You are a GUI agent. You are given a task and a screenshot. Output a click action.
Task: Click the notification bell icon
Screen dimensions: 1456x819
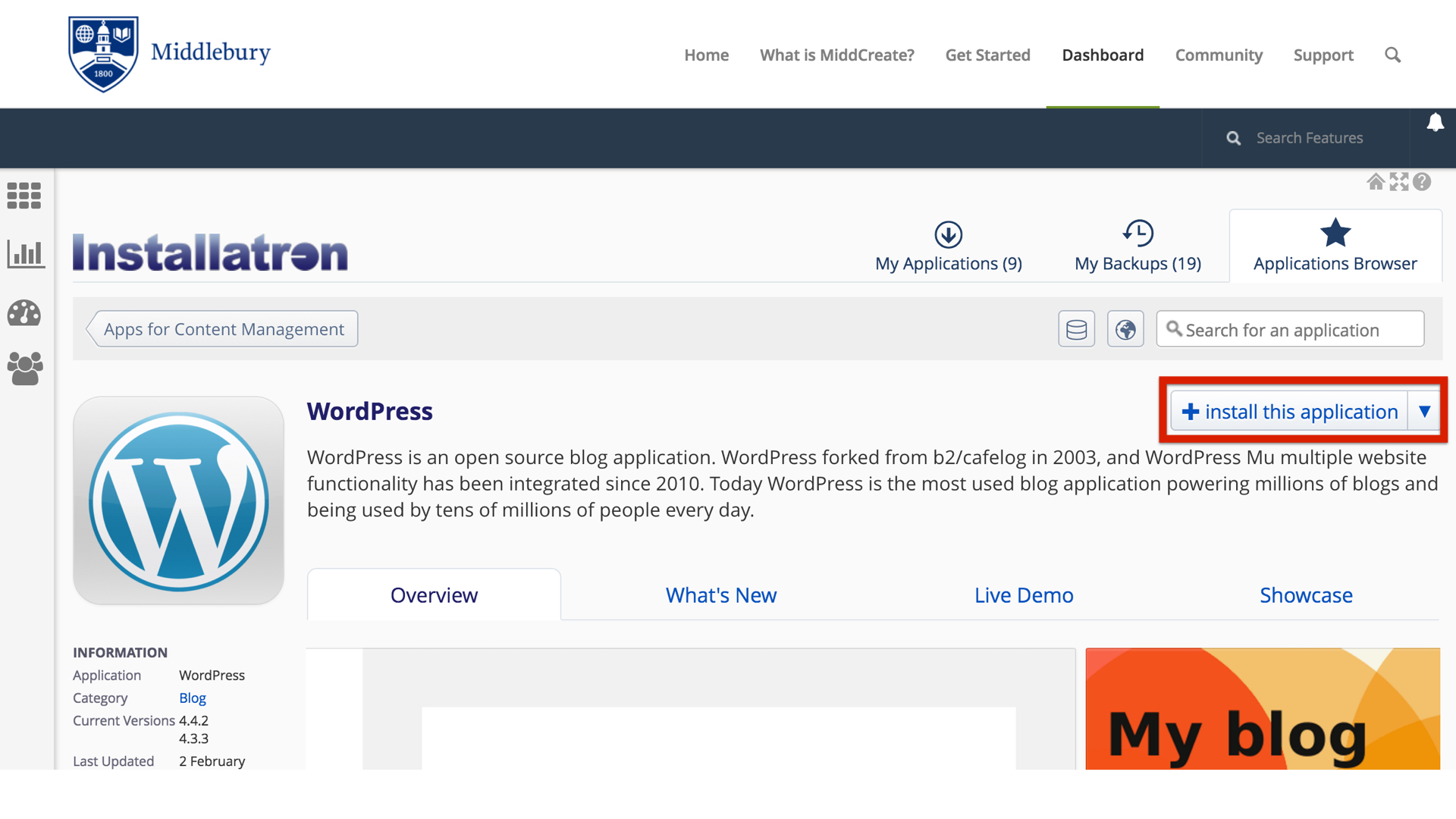[1435, 123]
